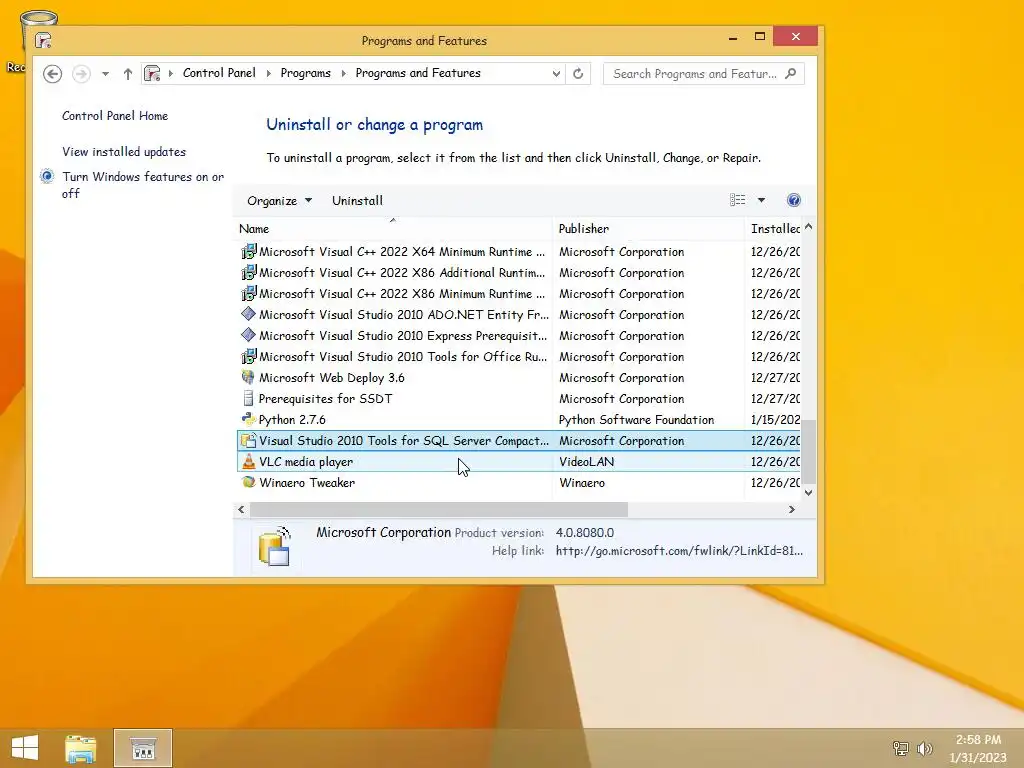Open the Help question mark icon

tap(793, 200)
